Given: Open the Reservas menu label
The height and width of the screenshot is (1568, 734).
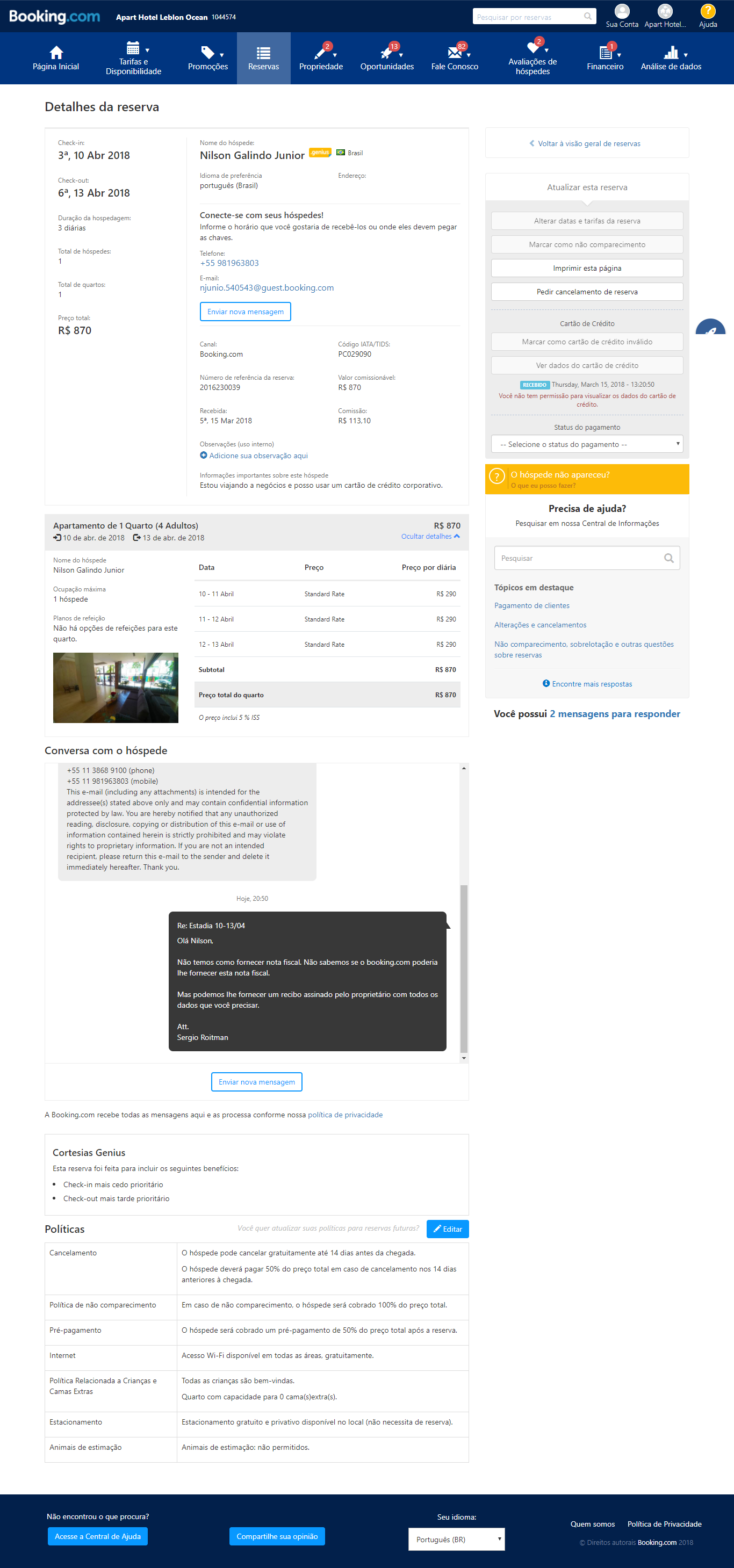Looking at the screenshot, I should (264, 67).
